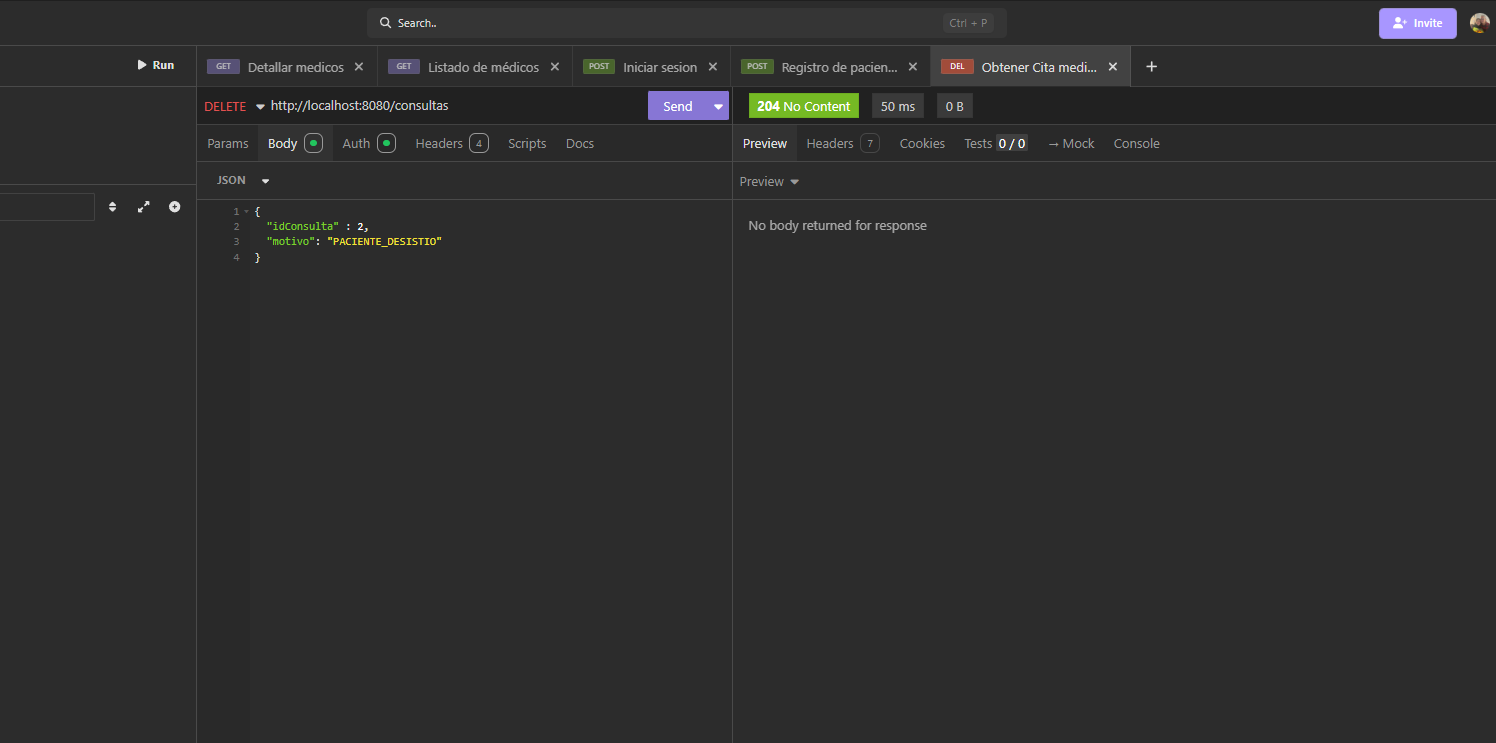Click the "idConsulta" key in body editor
Screen dimensions: 1496x743
tap(303, 226)
